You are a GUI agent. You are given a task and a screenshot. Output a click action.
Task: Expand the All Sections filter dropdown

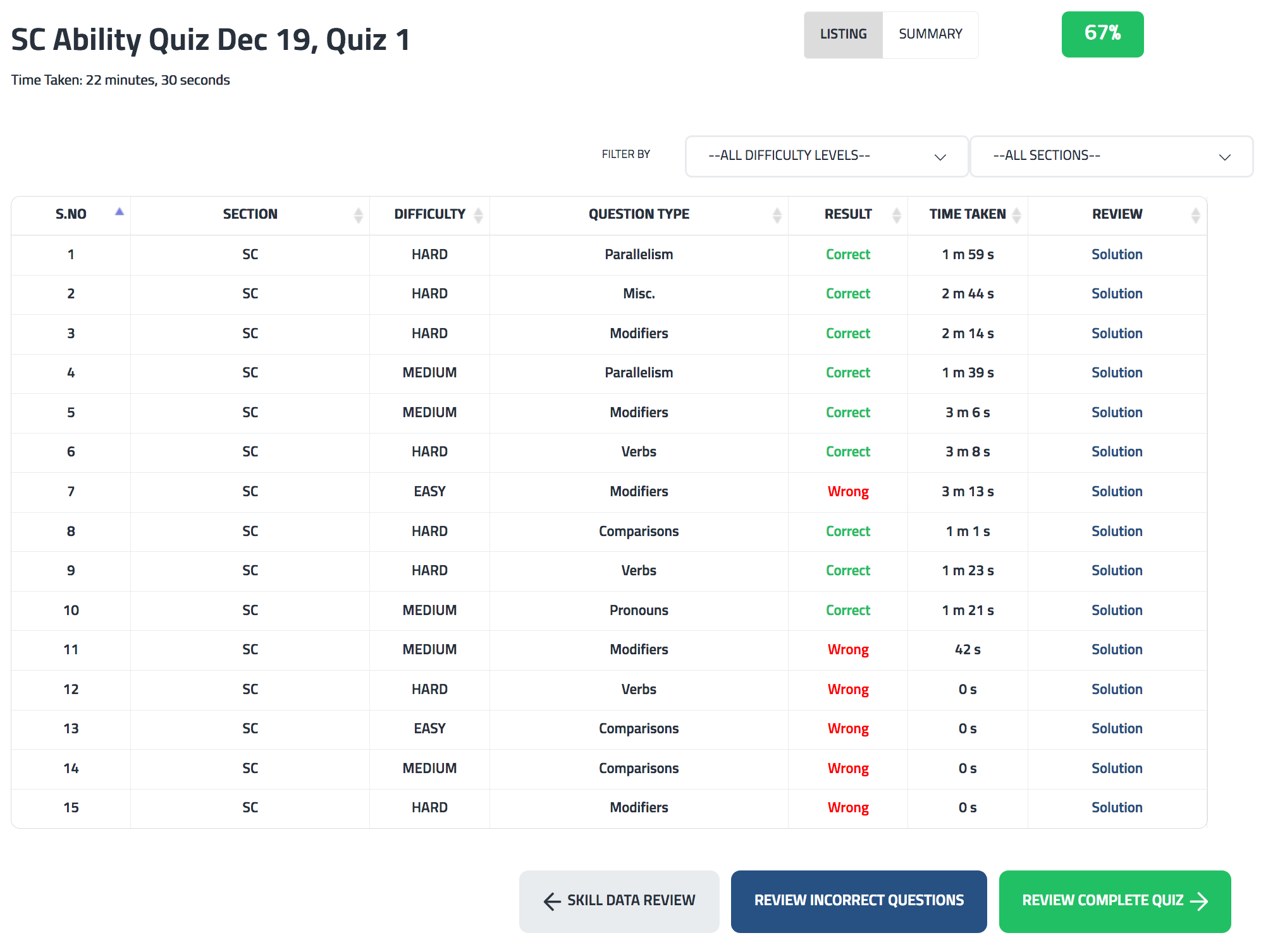(x=1110, y=156)
